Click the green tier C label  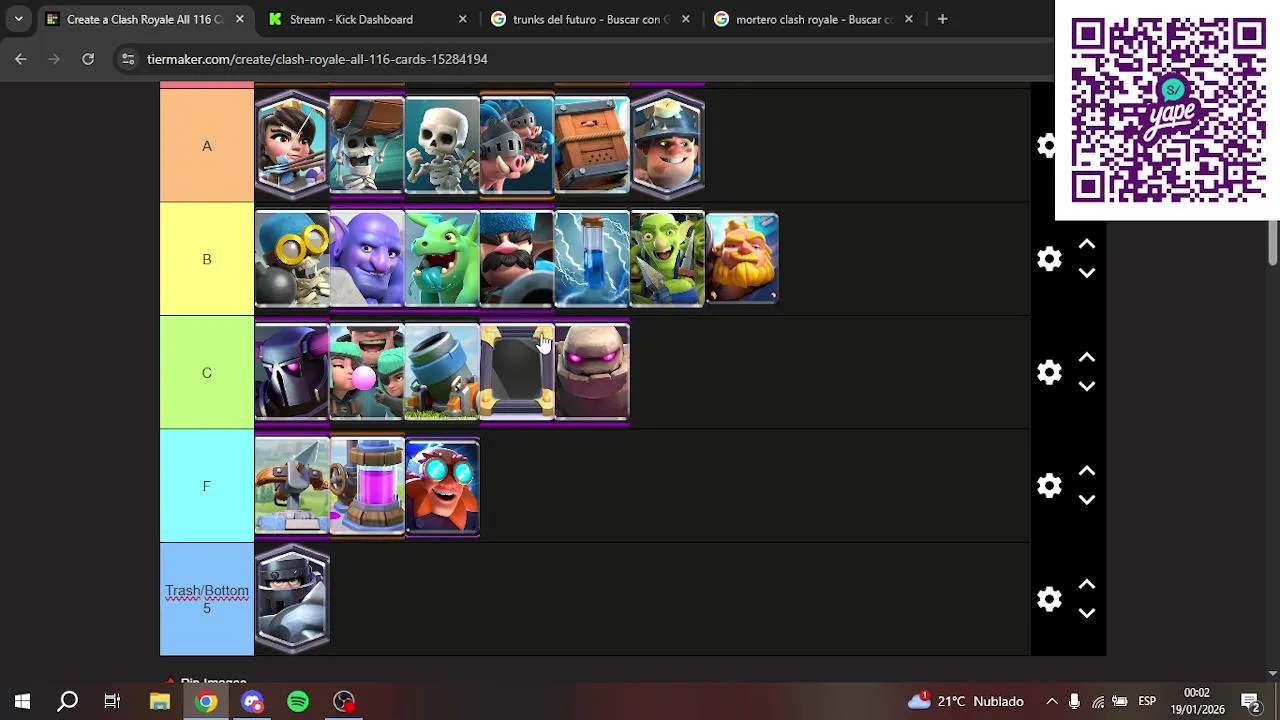point(207,372)
